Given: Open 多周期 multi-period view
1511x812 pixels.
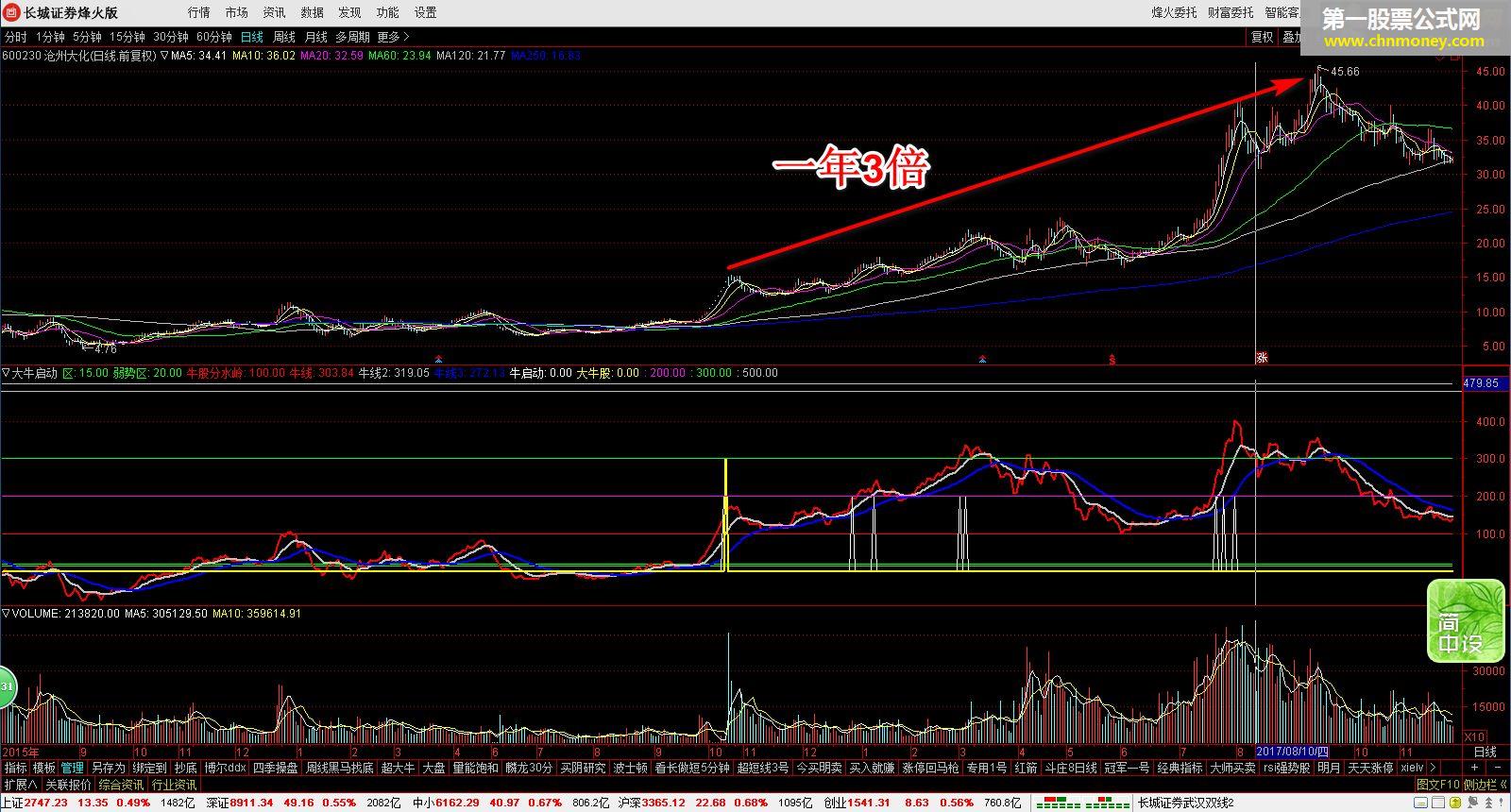Looking at the screenshot, I should tap(352, 37).
